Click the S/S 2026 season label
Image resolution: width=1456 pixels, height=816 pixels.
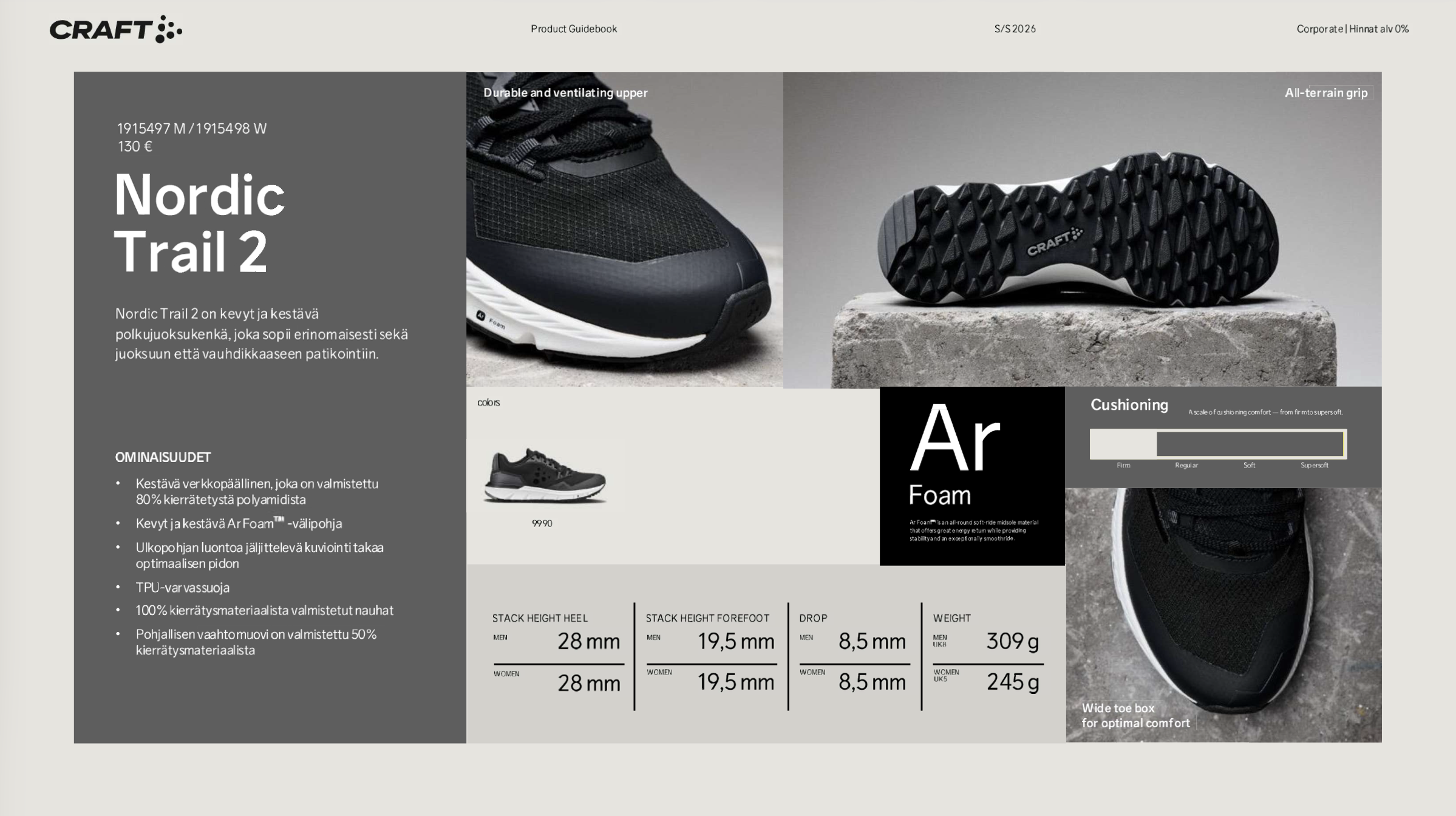(1015, 29)
